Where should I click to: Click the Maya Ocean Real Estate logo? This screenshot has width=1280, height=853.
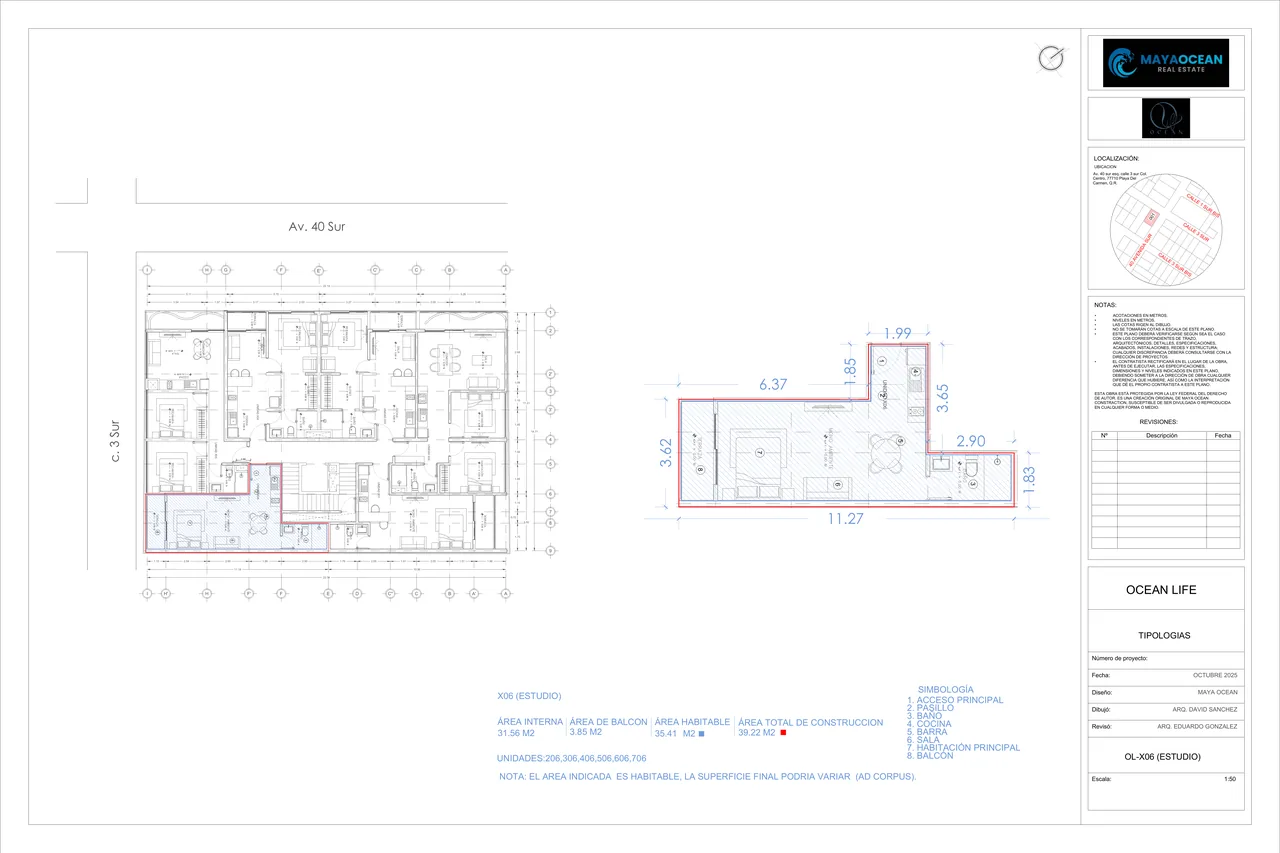[x=1165, y=63]
